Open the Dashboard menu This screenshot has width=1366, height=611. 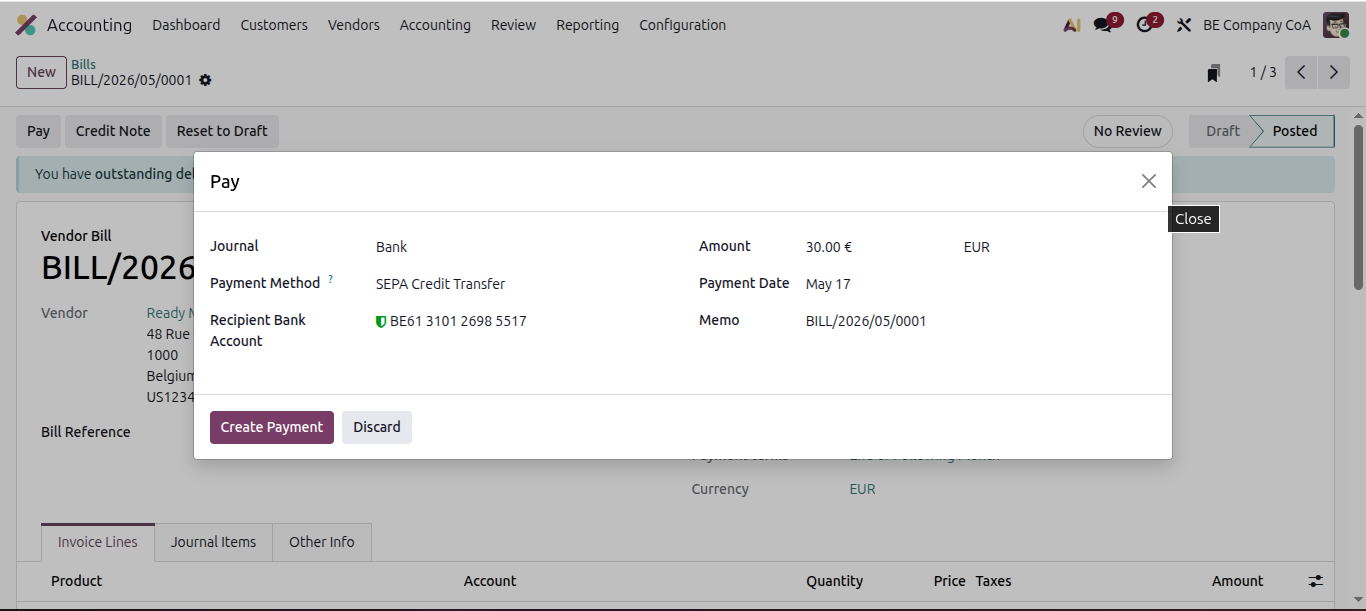click(186, 25)
